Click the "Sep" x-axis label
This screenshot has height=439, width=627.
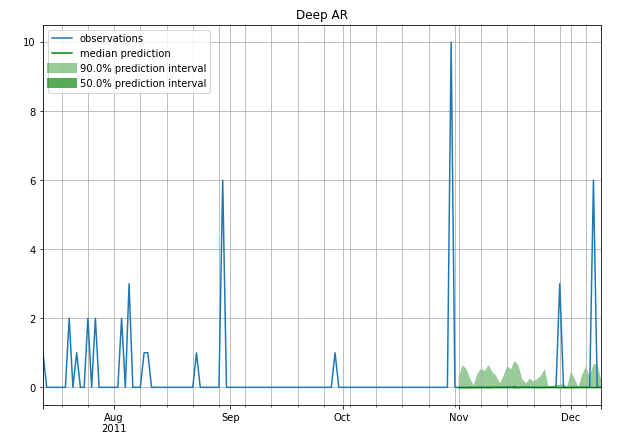(x=231, y=417)
